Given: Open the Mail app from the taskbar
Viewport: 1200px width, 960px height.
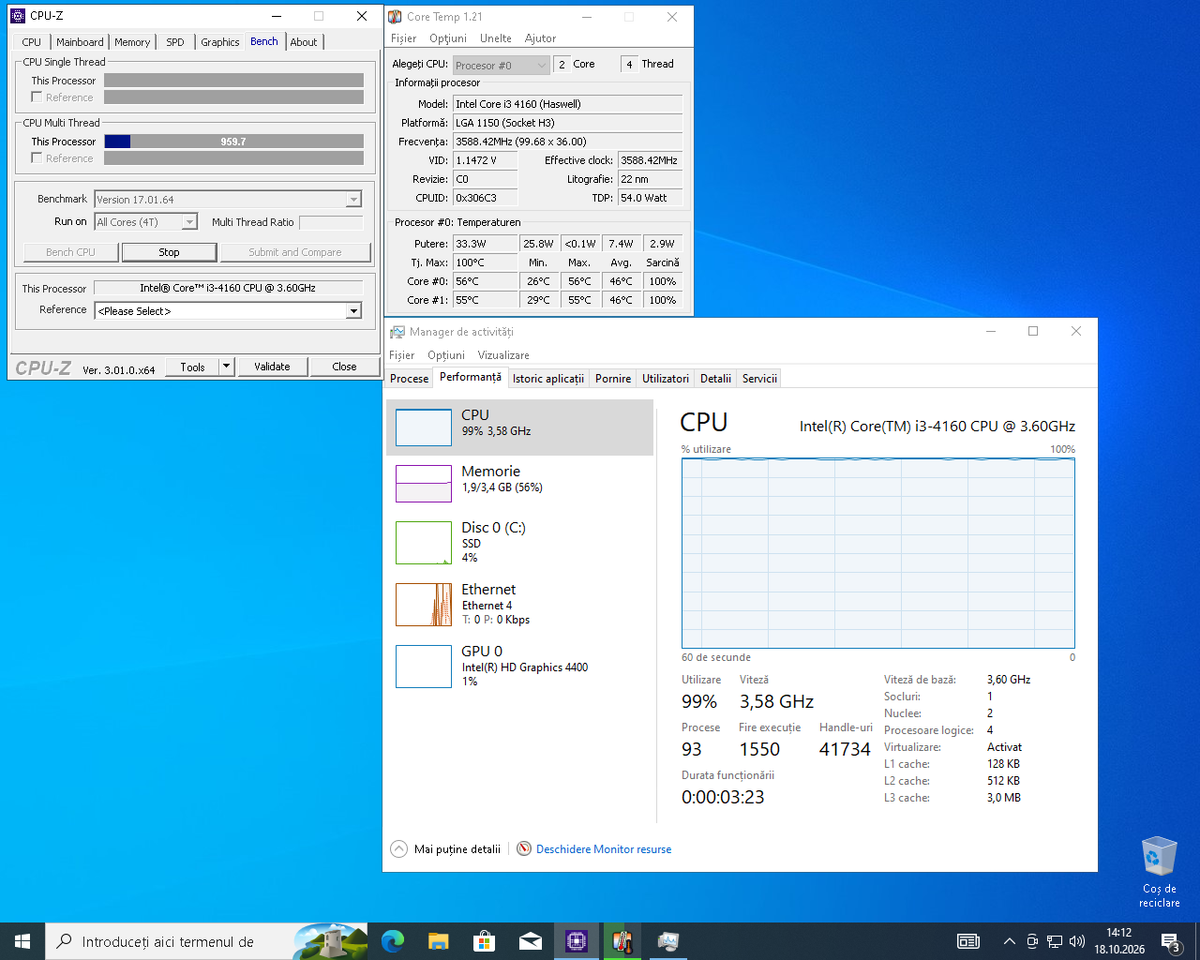Looking at the screenshot, I should (x=530, y=941).
